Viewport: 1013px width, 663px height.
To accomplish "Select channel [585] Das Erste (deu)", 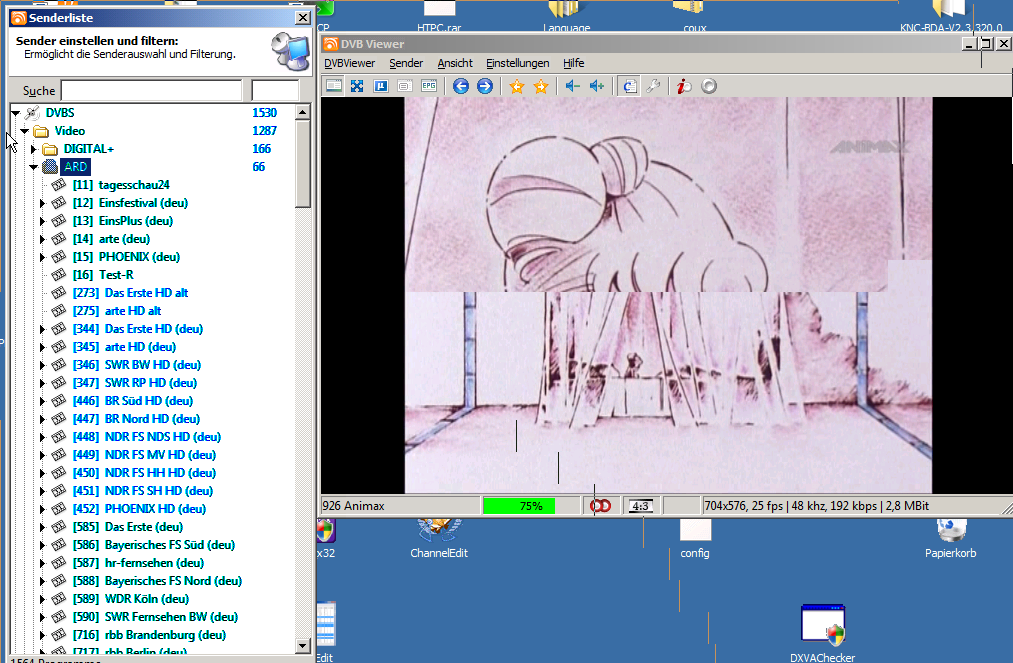I will click(x=127, y=527).
